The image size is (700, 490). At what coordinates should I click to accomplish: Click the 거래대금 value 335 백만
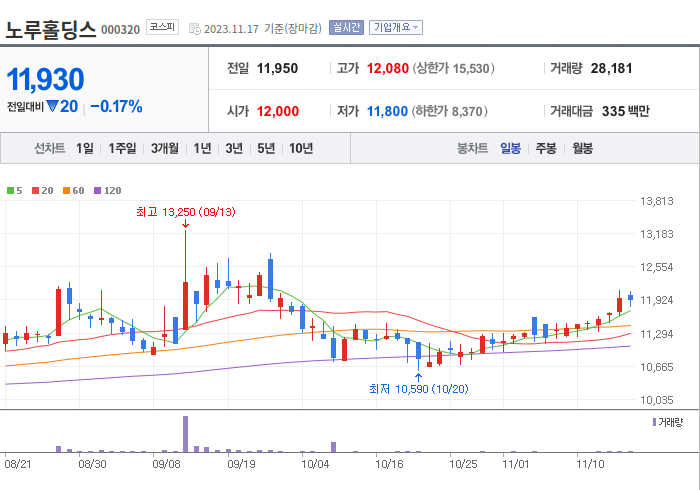[x=626, y=111]
